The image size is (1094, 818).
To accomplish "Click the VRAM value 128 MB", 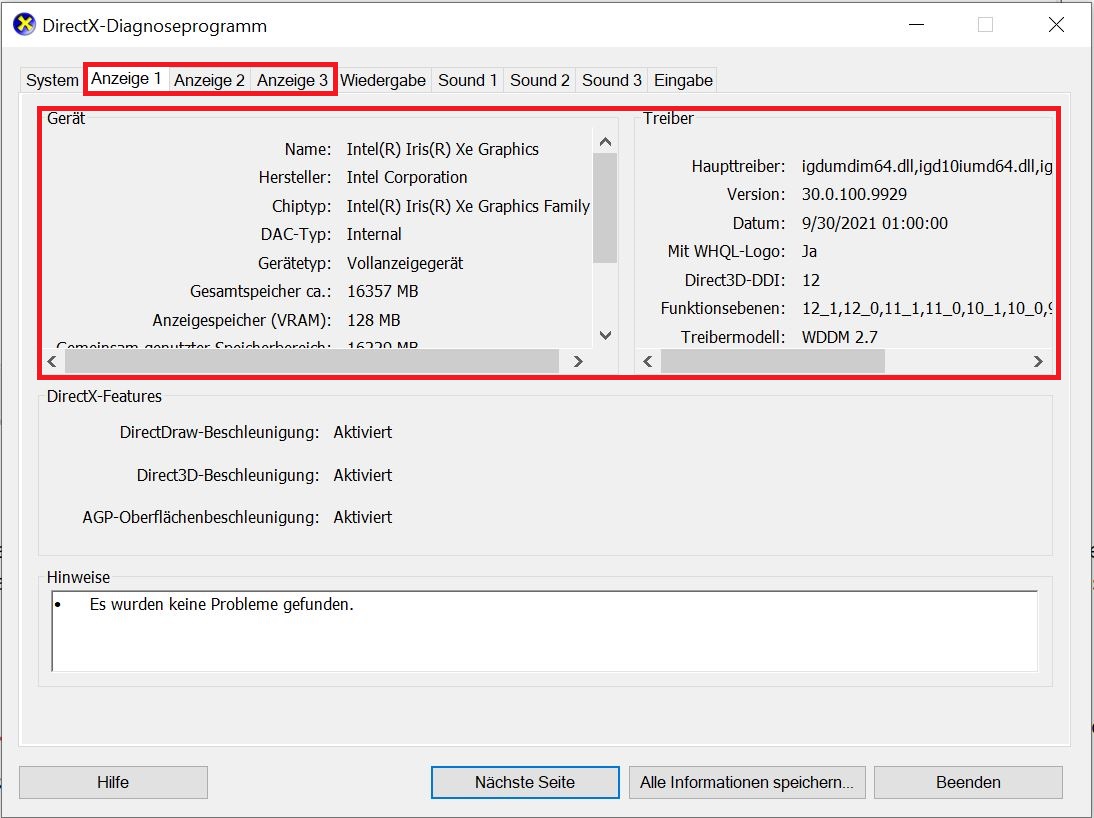I will (x=373, y=320).
